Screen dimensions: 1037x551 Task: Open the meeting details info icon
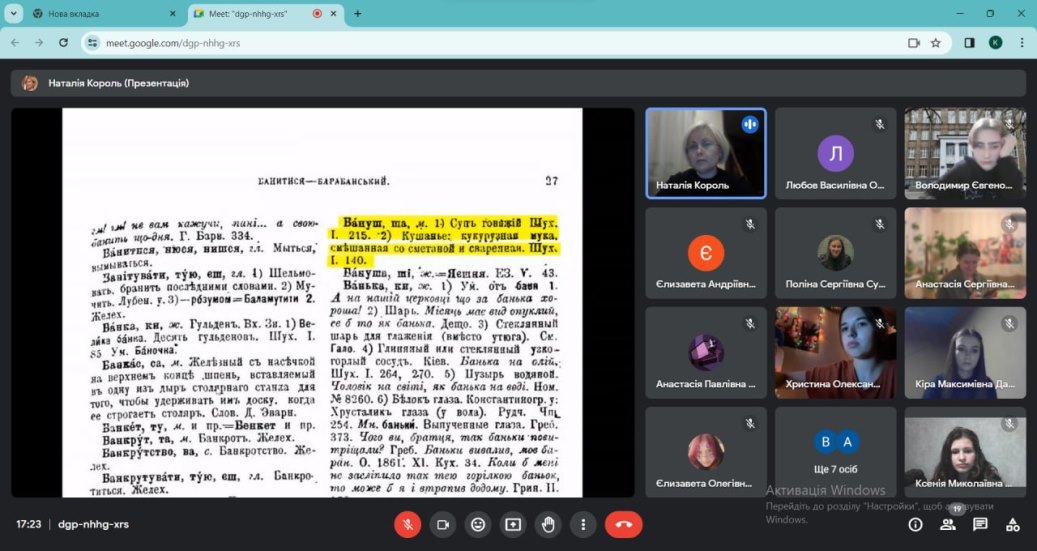click(915, 524)
